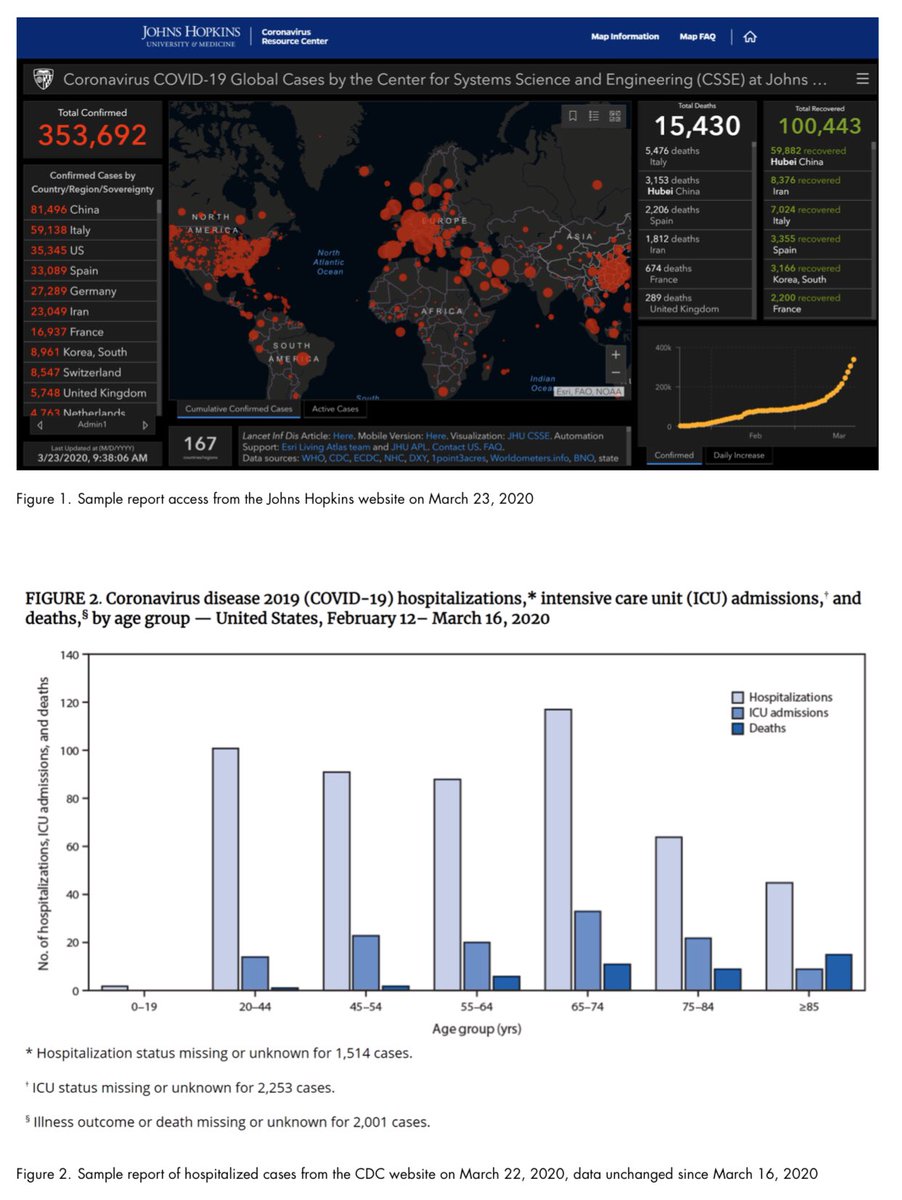This screenshot has width=902, height=1200.
Task: Open Map FAQ in the top bar
Action: click(697, 37)
